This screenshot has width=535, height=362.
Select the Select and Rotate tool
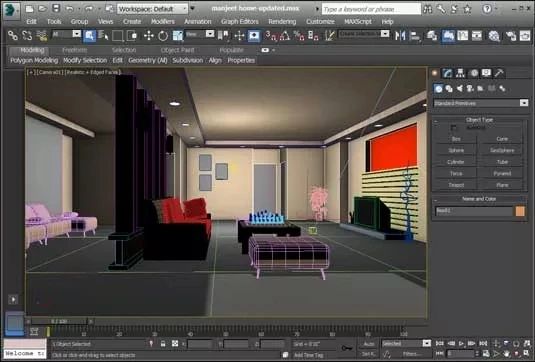(x=163, y=35)
